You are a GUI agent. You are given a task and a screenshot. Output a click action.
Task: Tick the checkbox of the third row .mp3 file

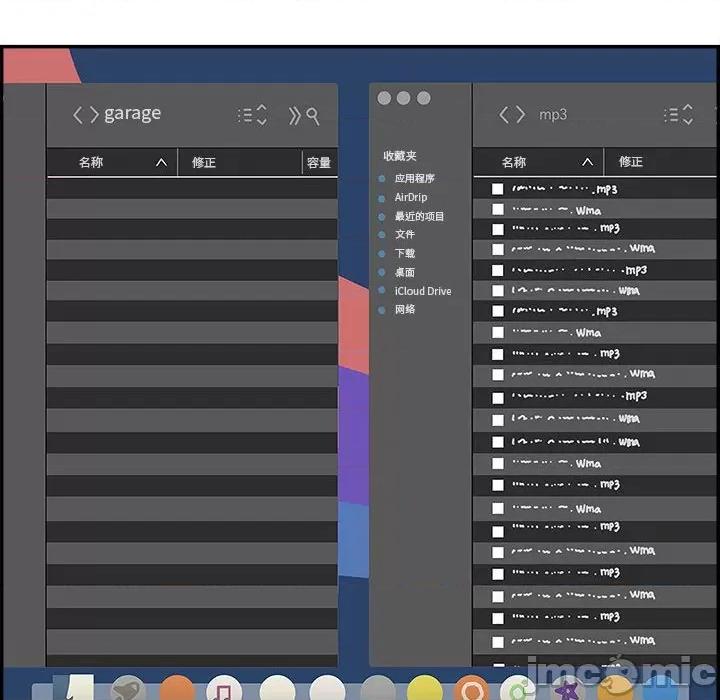point(498,229)
